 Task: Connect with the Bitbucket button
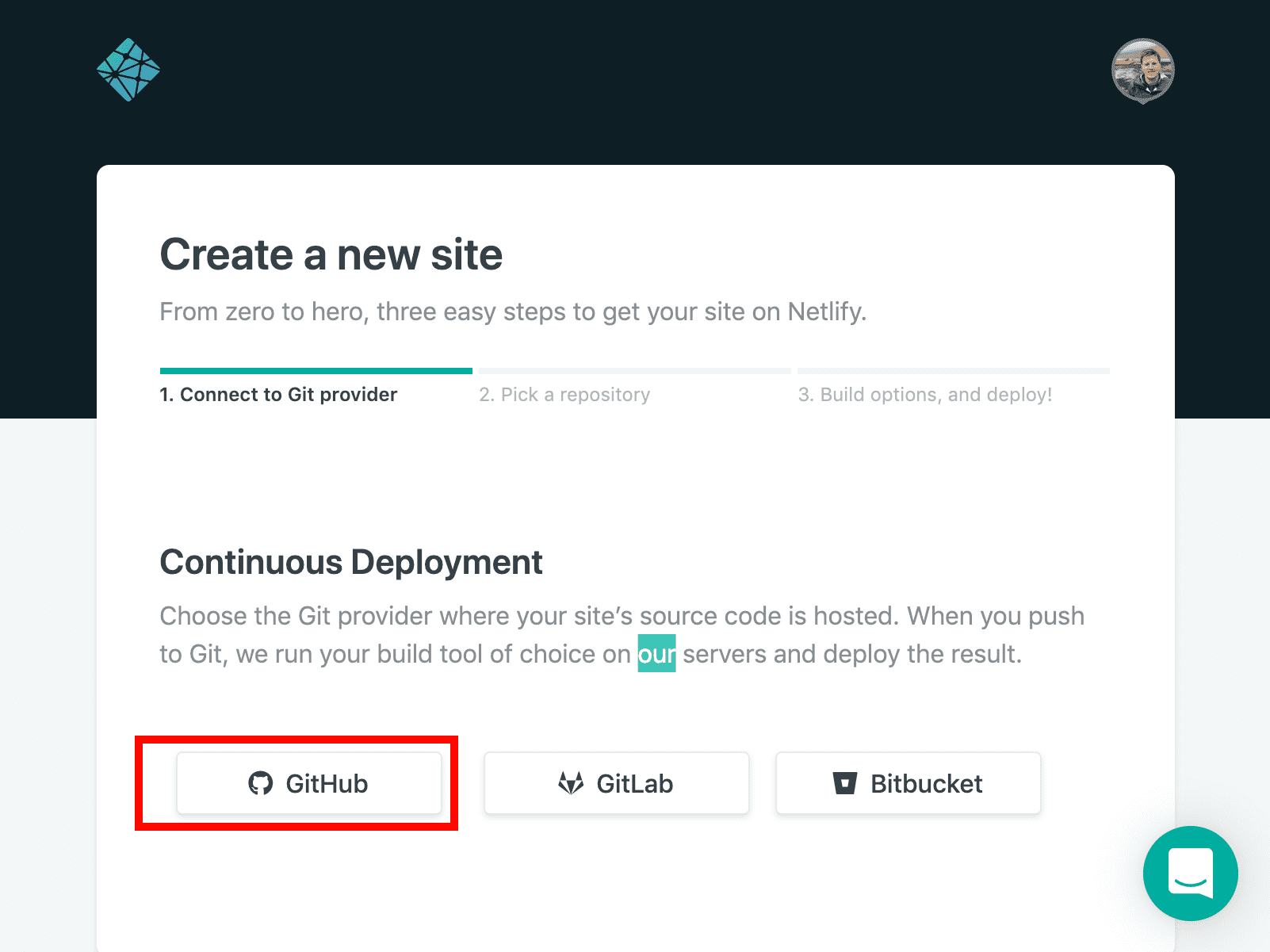(908, 783)
